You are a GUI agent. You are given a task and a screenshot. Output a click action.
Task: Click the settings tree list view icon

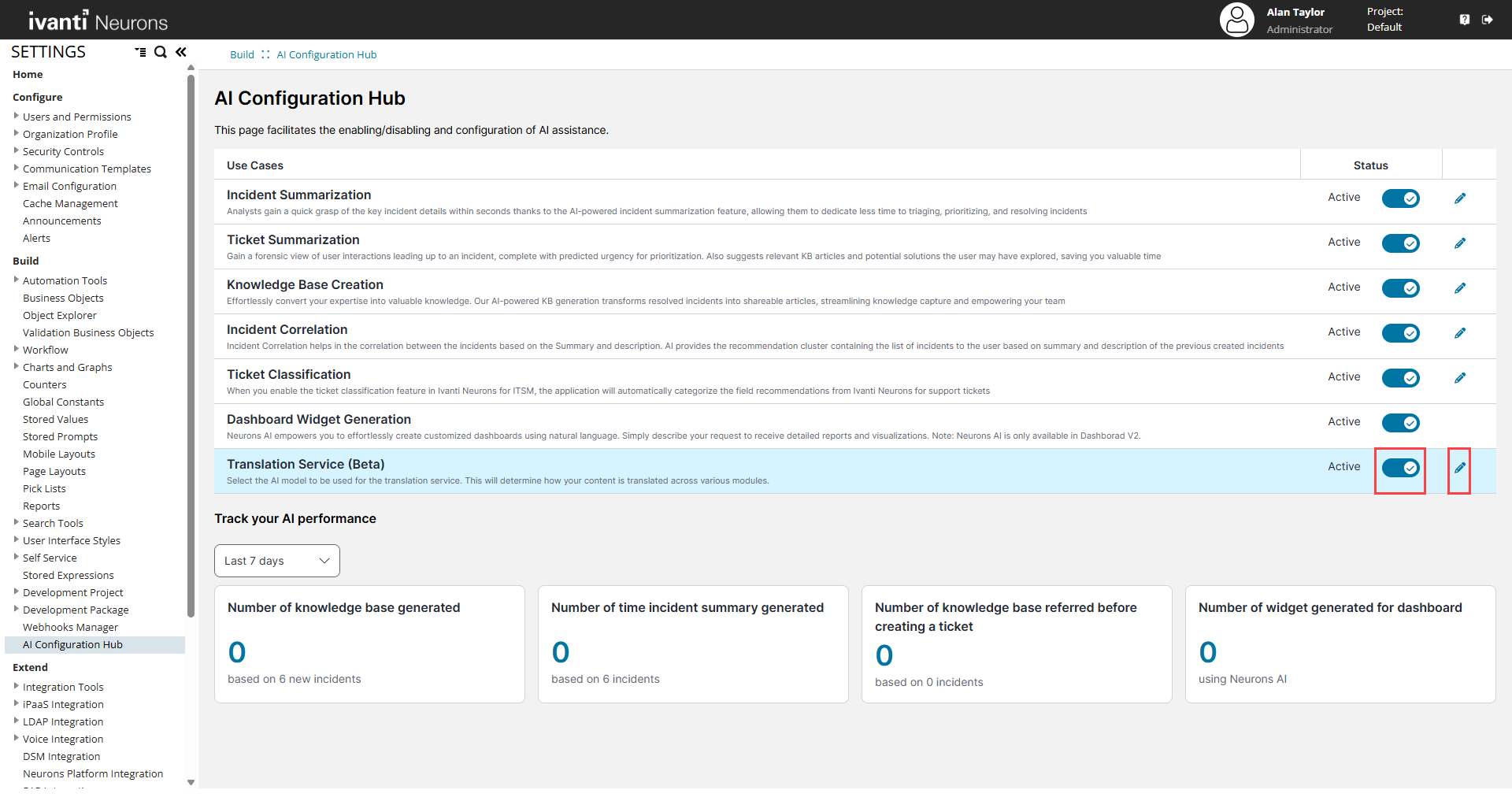pyautogui.click(x=140, y=52)
